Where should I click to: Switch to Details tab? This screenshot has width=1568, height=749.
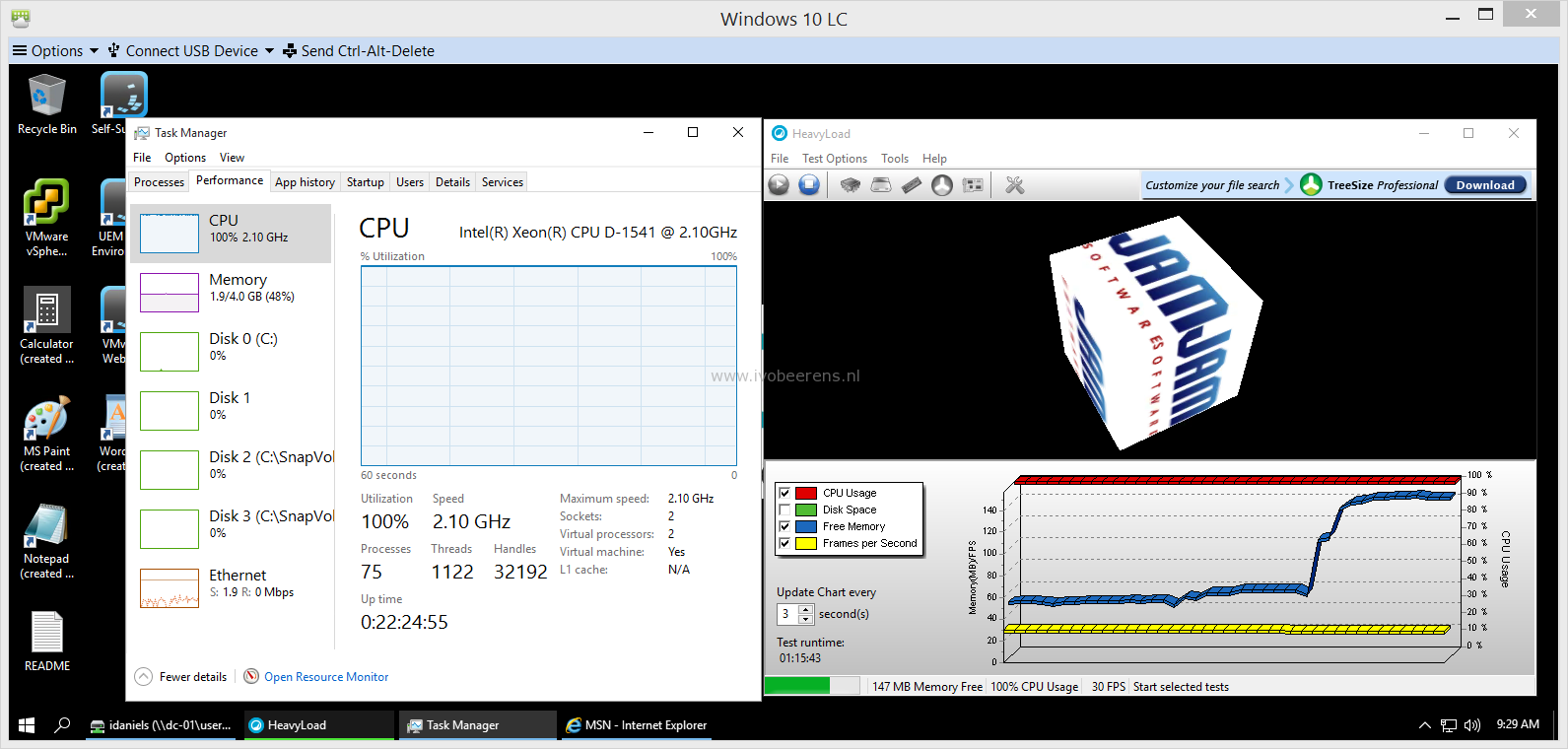[x=452, y=182]
